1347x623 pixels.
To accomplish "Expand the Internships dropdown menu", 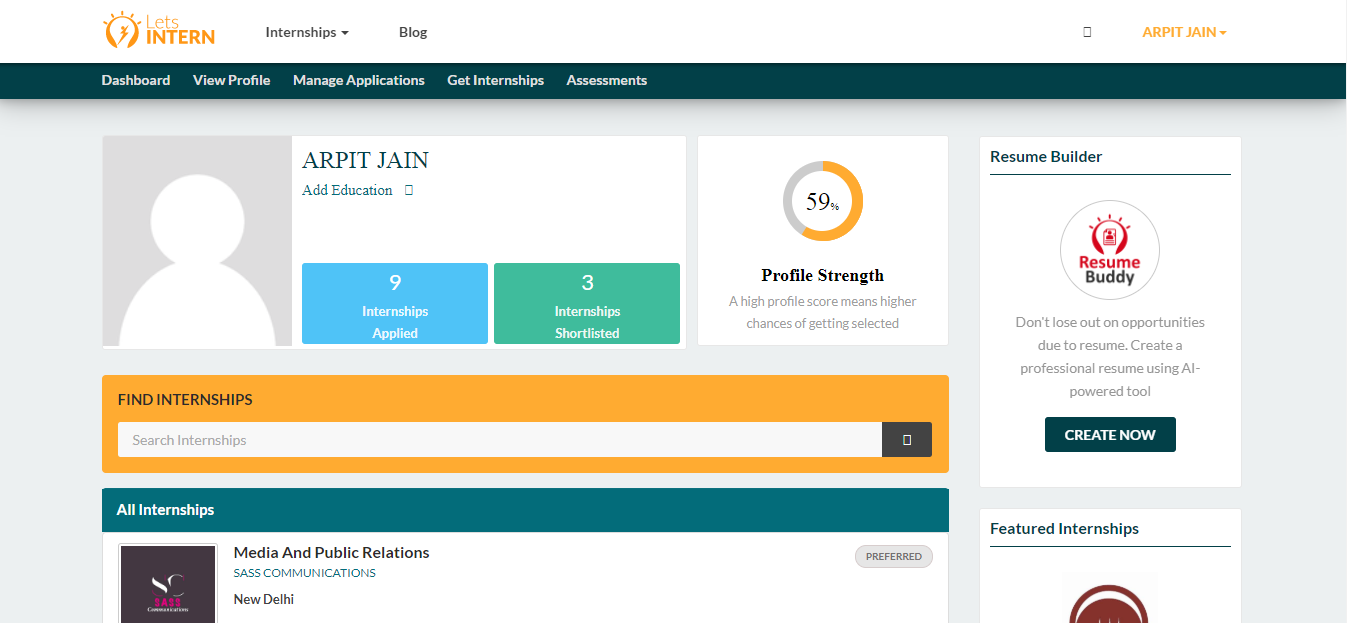I will pos(306,32).
